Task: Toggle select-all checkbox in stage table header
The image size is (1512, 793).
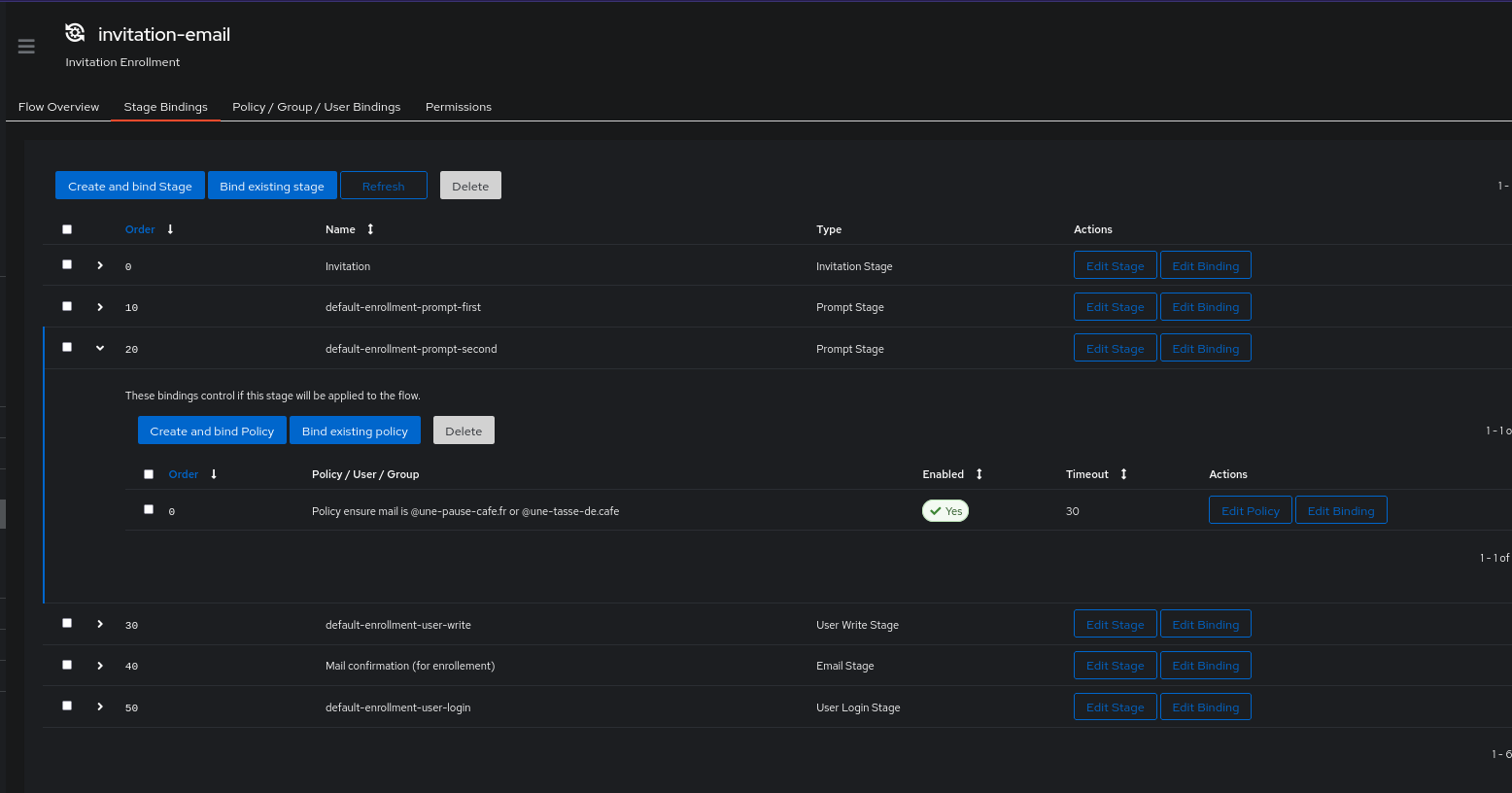Action: click(x=67, y=229)
